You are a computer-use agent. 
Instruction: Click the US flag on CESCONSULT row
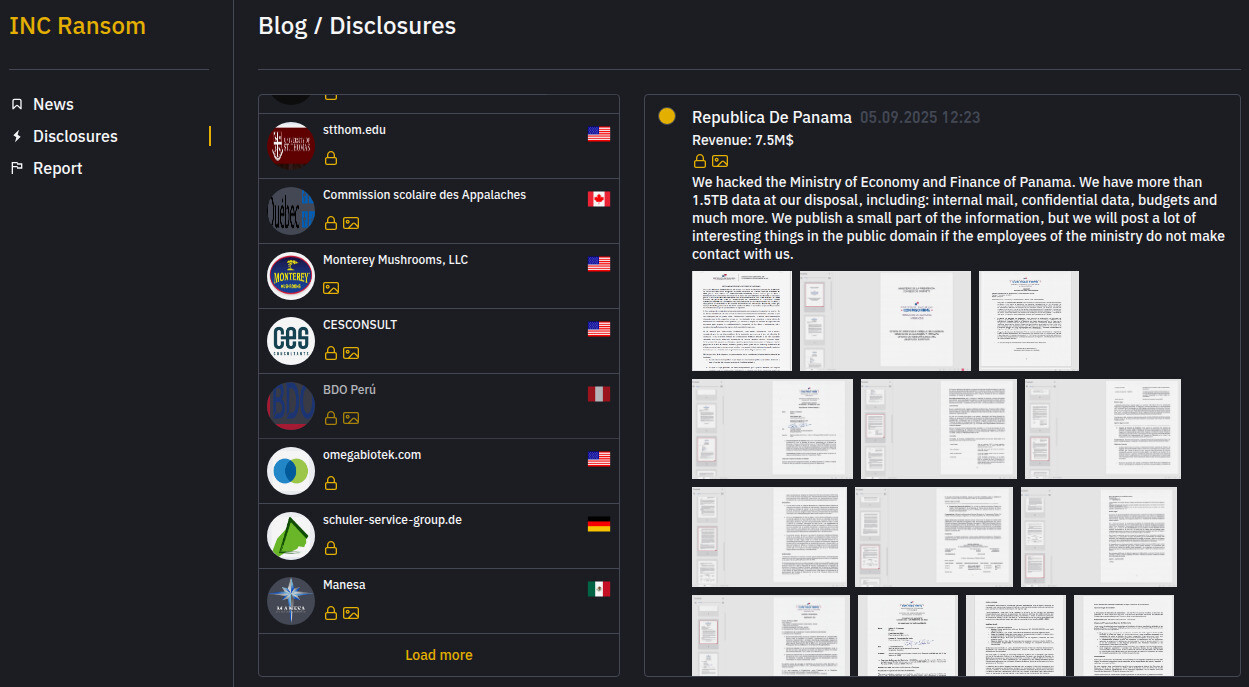599,329
